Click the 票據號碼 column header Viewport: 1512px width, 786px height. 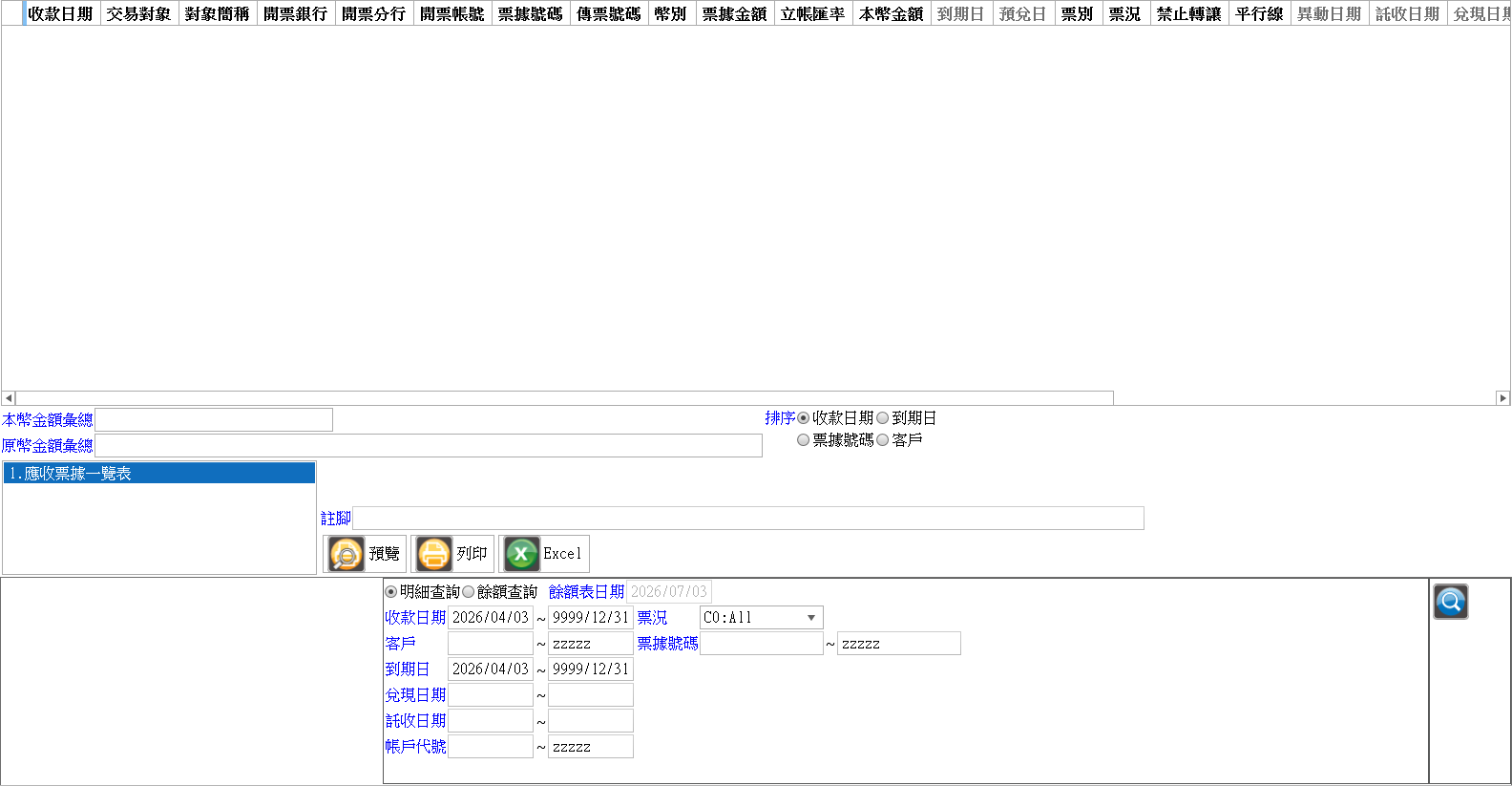point(531,13)
